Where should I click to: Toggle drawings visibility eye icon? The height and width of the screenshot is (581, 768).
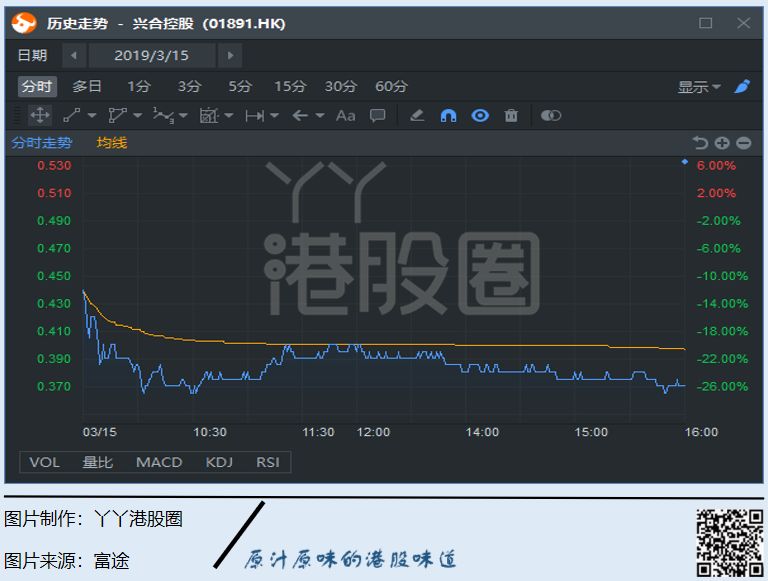pyautogui.click(x=480, y=116)
